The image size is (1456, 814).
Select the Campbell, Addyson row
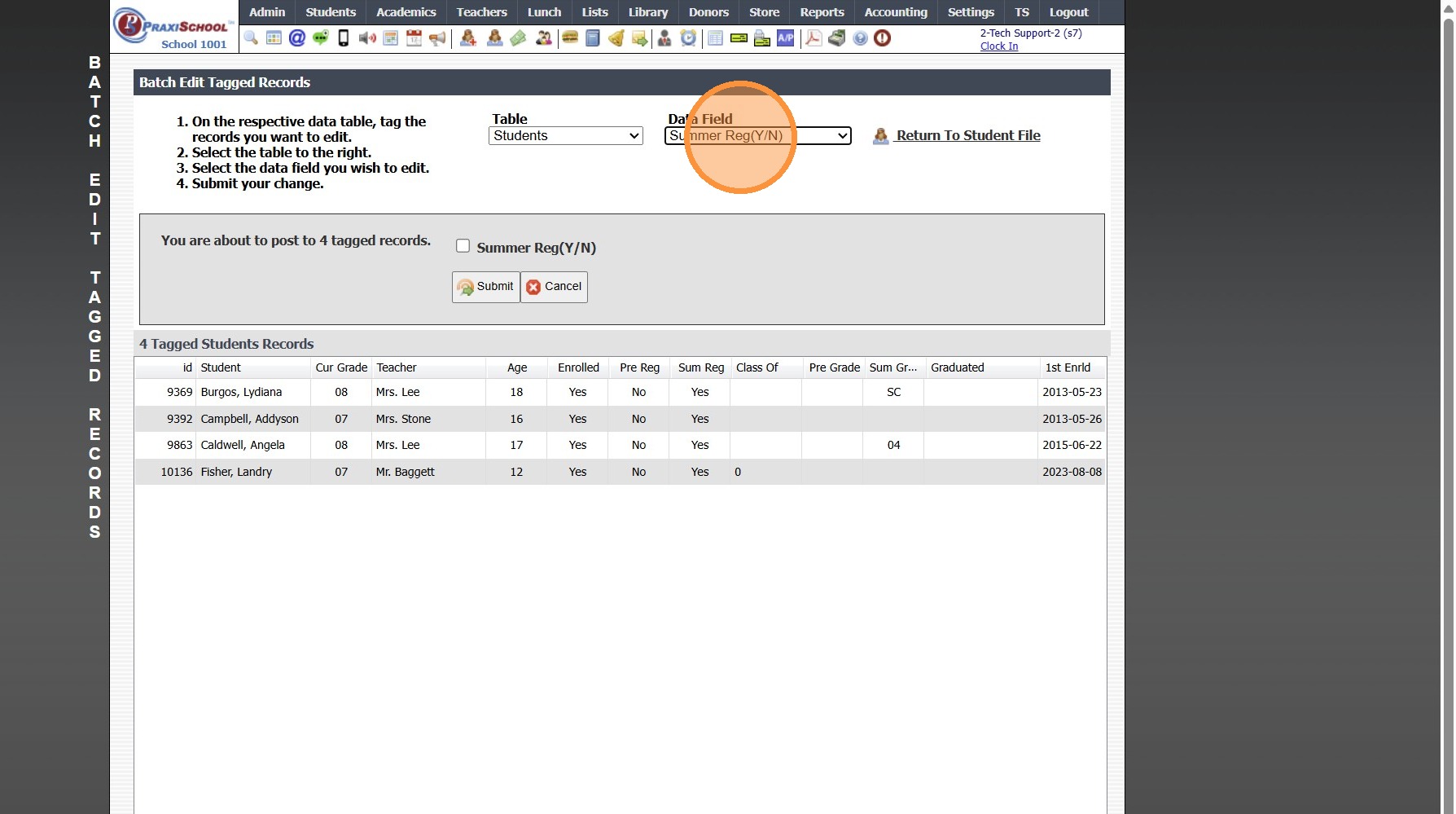click(x=620, y=419)
